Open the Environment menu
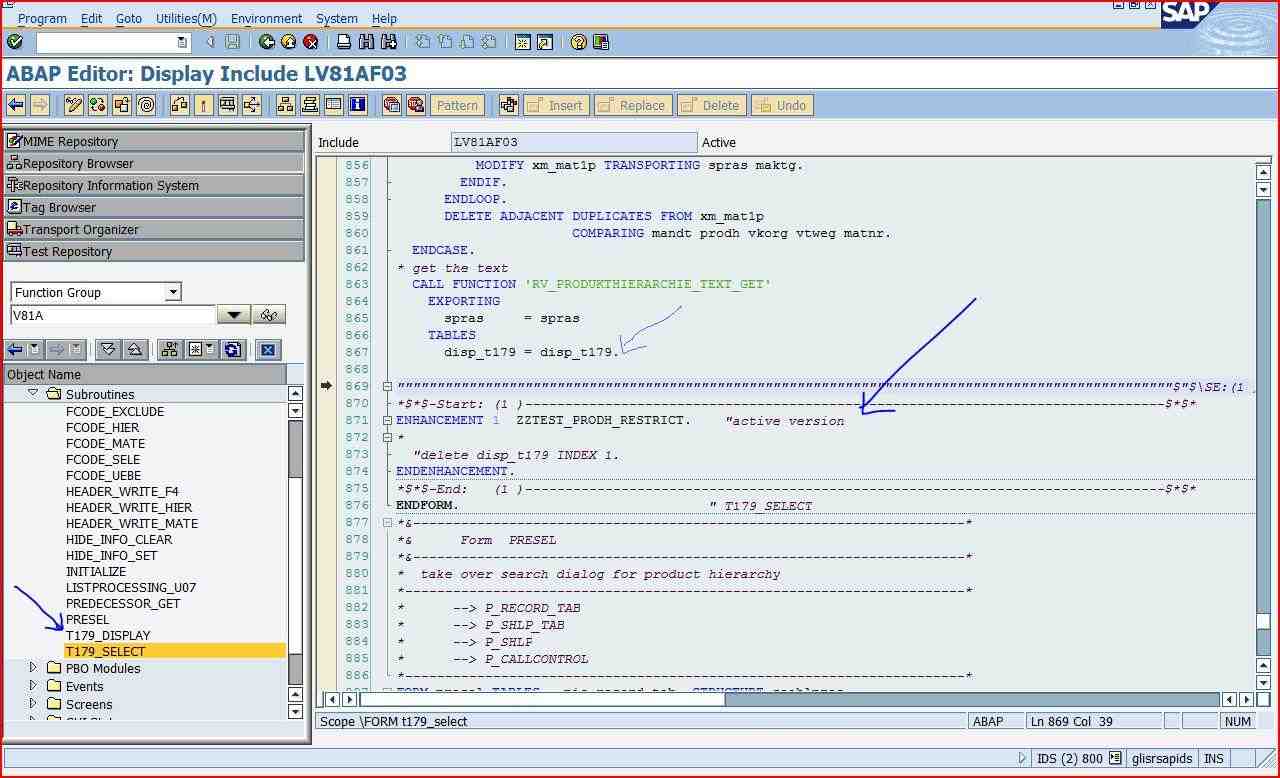The height and width of the screenshot is (778, 1280). click(x=266, y=18)
